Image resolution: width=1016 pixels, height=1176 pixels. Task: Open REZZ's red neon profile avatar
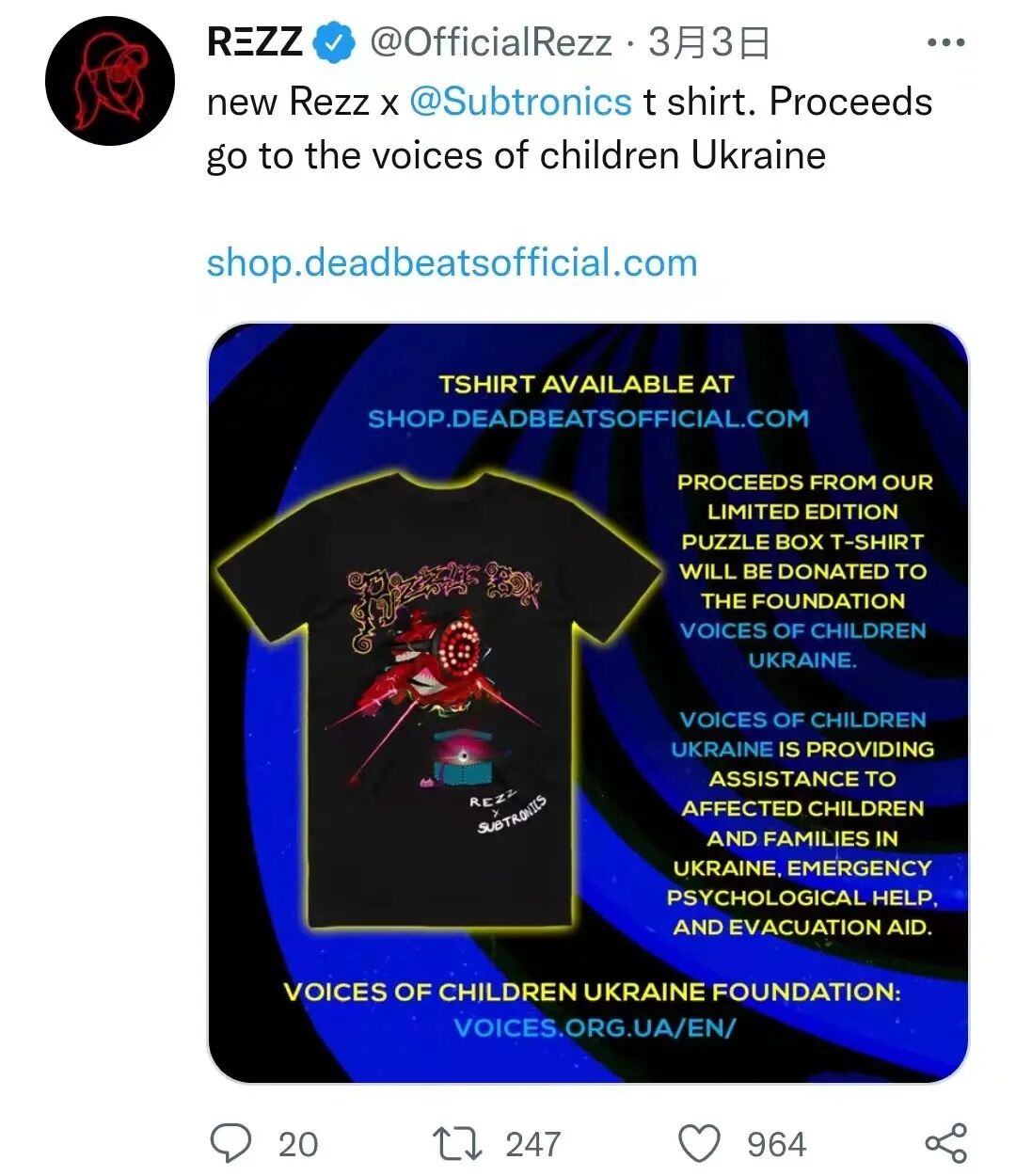pos(111,81)
